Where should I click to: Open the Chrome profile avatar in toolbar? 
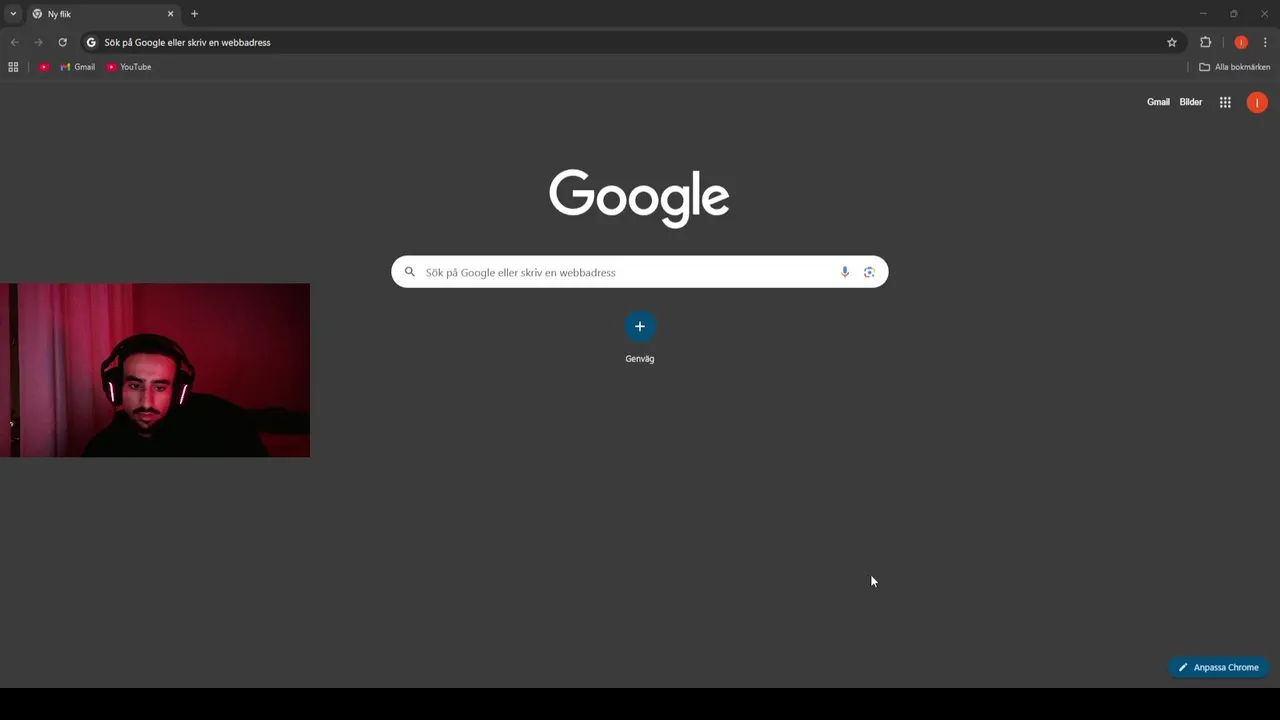(1241, 42)
